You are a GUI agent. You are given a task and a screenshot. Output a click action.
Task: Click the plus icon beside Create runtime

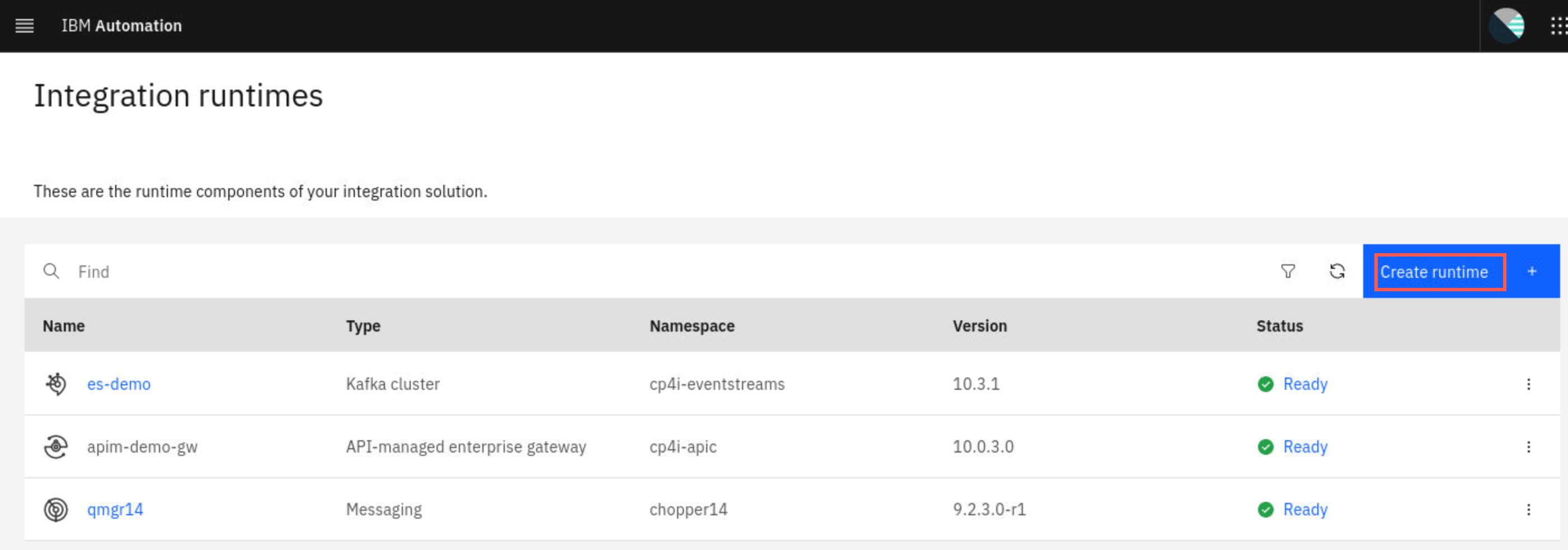1532,271
